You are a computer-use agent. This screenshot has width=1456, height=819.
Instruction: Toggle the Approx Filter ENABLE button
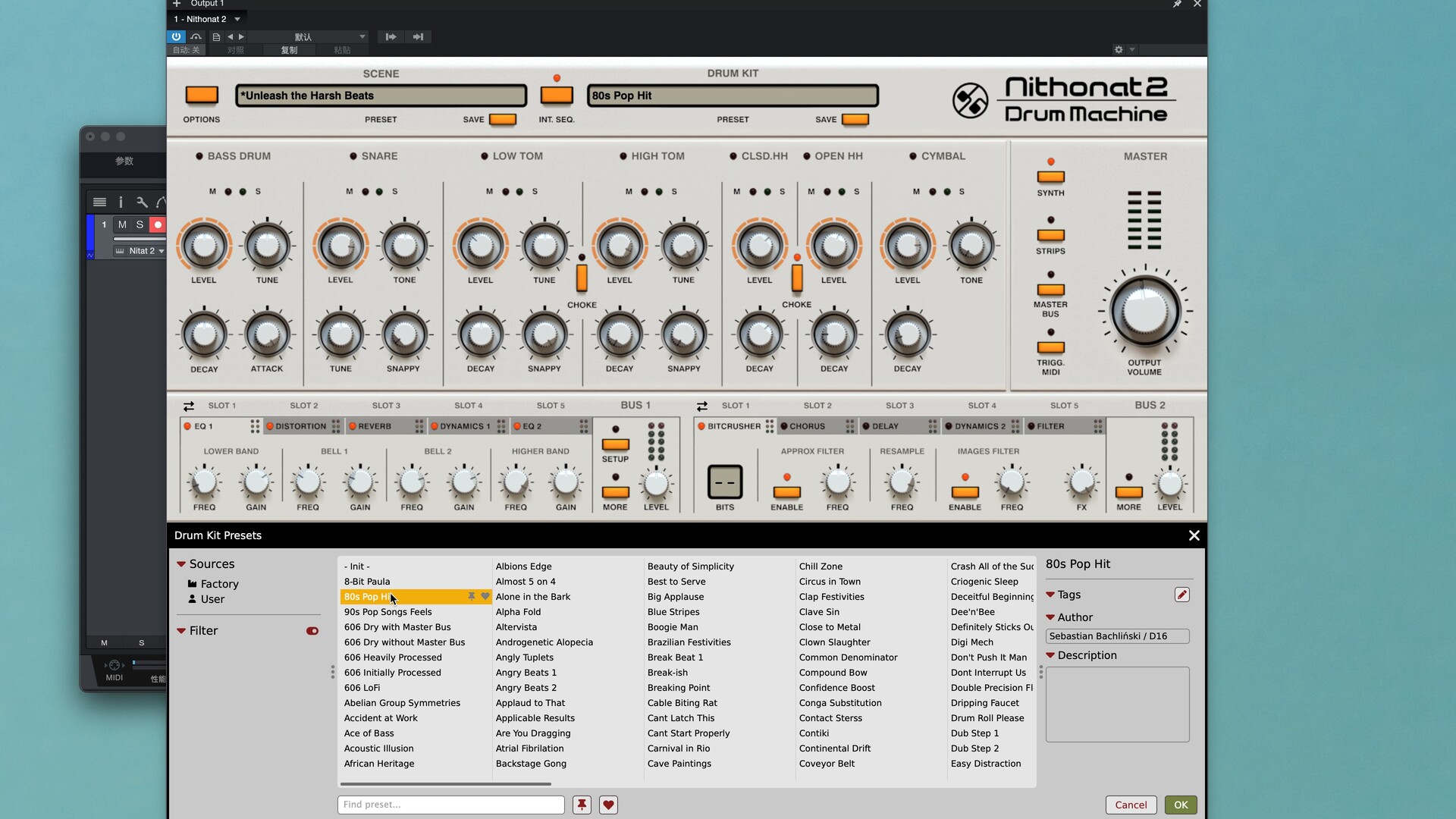[787, 492]
